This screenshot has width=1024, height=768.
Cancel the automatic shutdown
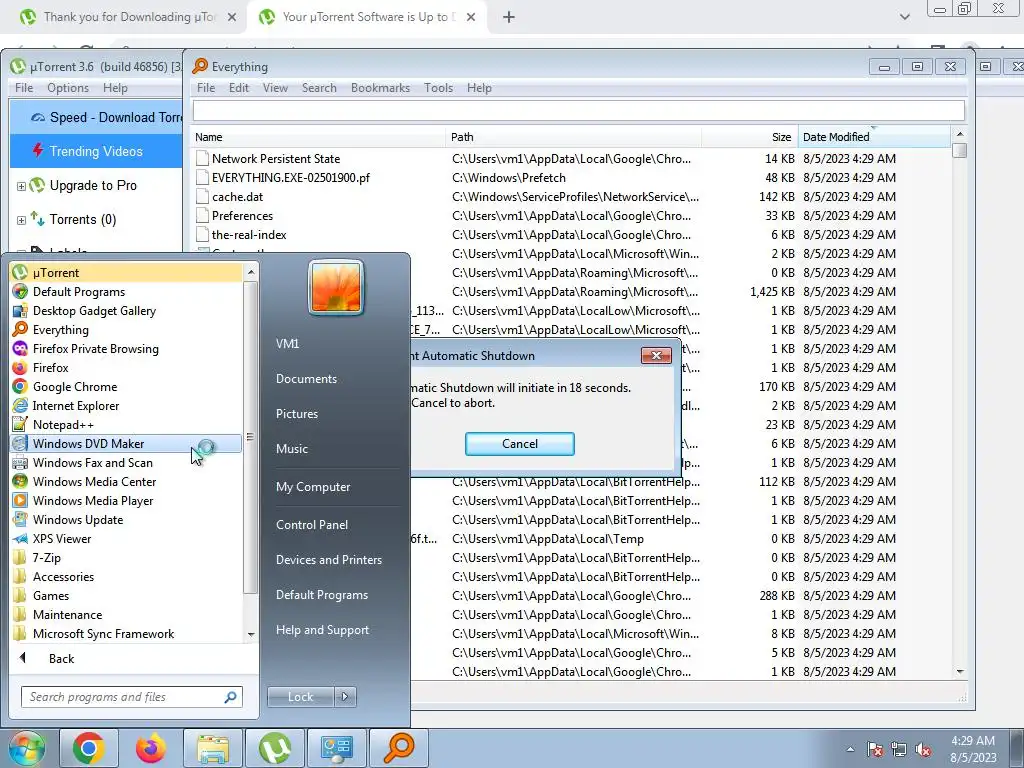click(520, 443)
